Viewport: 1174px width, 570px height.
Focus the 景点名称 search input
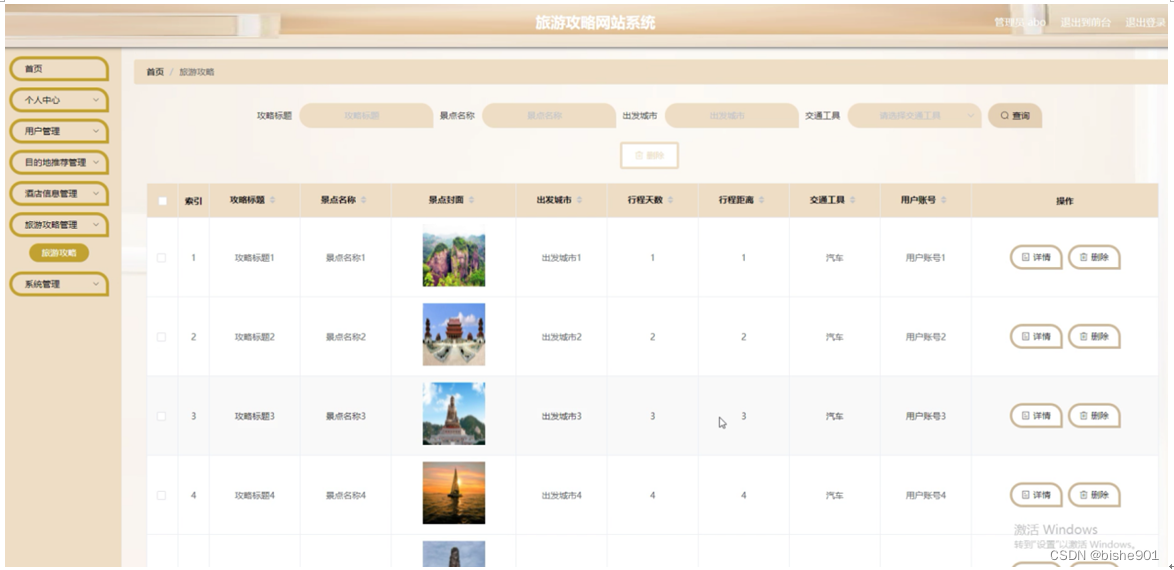tap(549, 116)
